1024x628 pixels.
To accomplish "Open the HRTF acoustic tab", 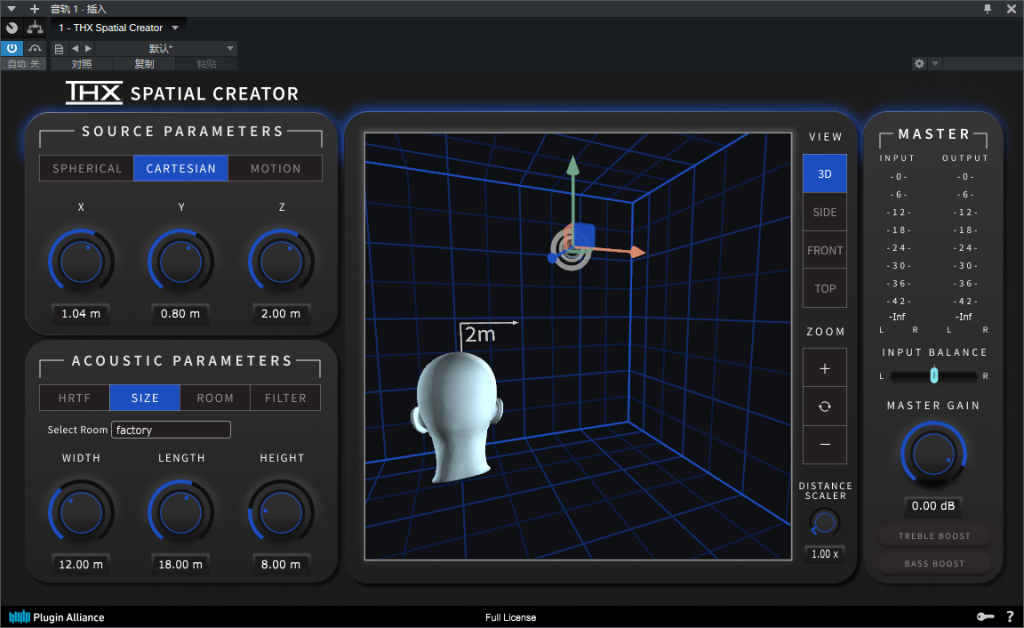I will click(x=74, y=398).
